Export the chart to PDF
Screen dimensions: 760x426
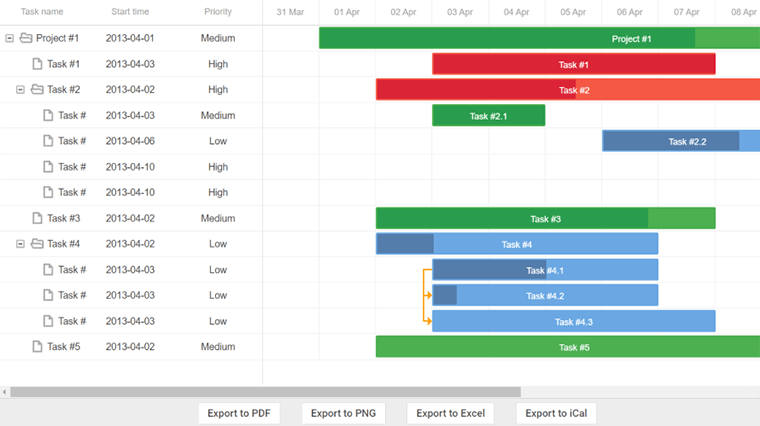coord(238,413)
